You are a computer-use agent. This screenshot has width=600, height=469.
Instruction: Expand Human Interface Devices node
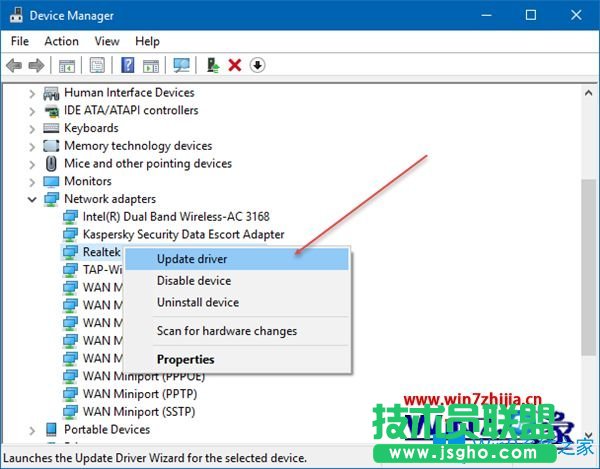click(32, 93)
